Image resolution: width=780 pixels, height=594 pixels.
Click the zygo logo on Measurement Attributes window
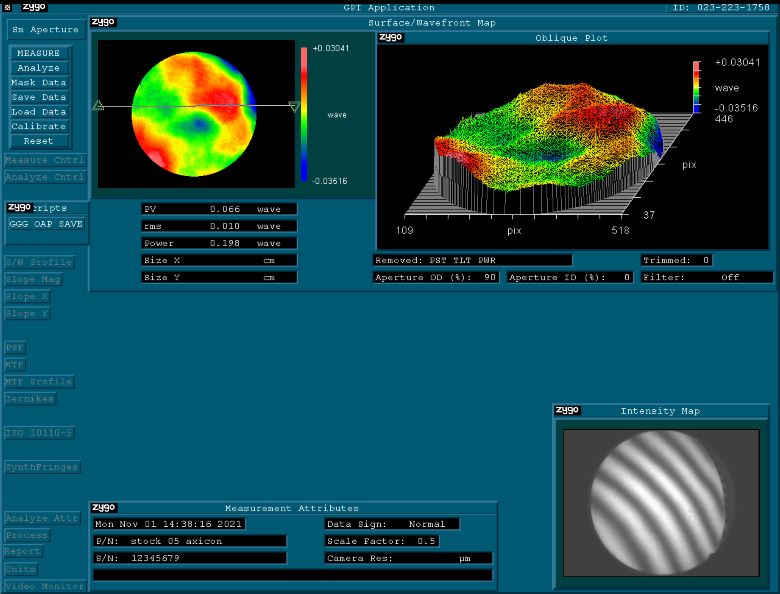(103, 507)
